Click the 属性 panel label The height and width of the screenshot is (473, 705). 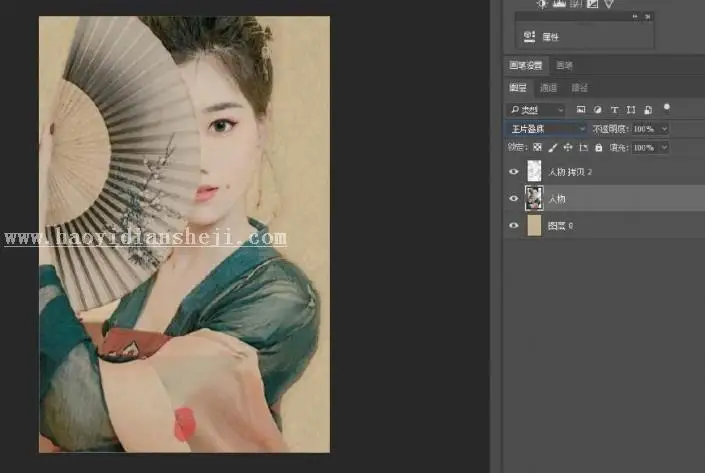tap(550, 37)
